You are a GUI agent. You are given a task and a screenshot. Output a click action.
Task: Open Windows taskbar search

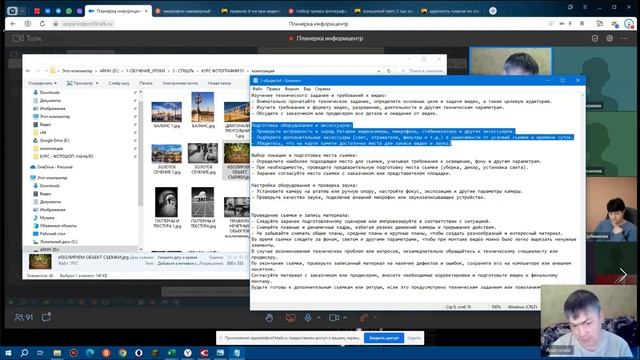tap(24, 353)
